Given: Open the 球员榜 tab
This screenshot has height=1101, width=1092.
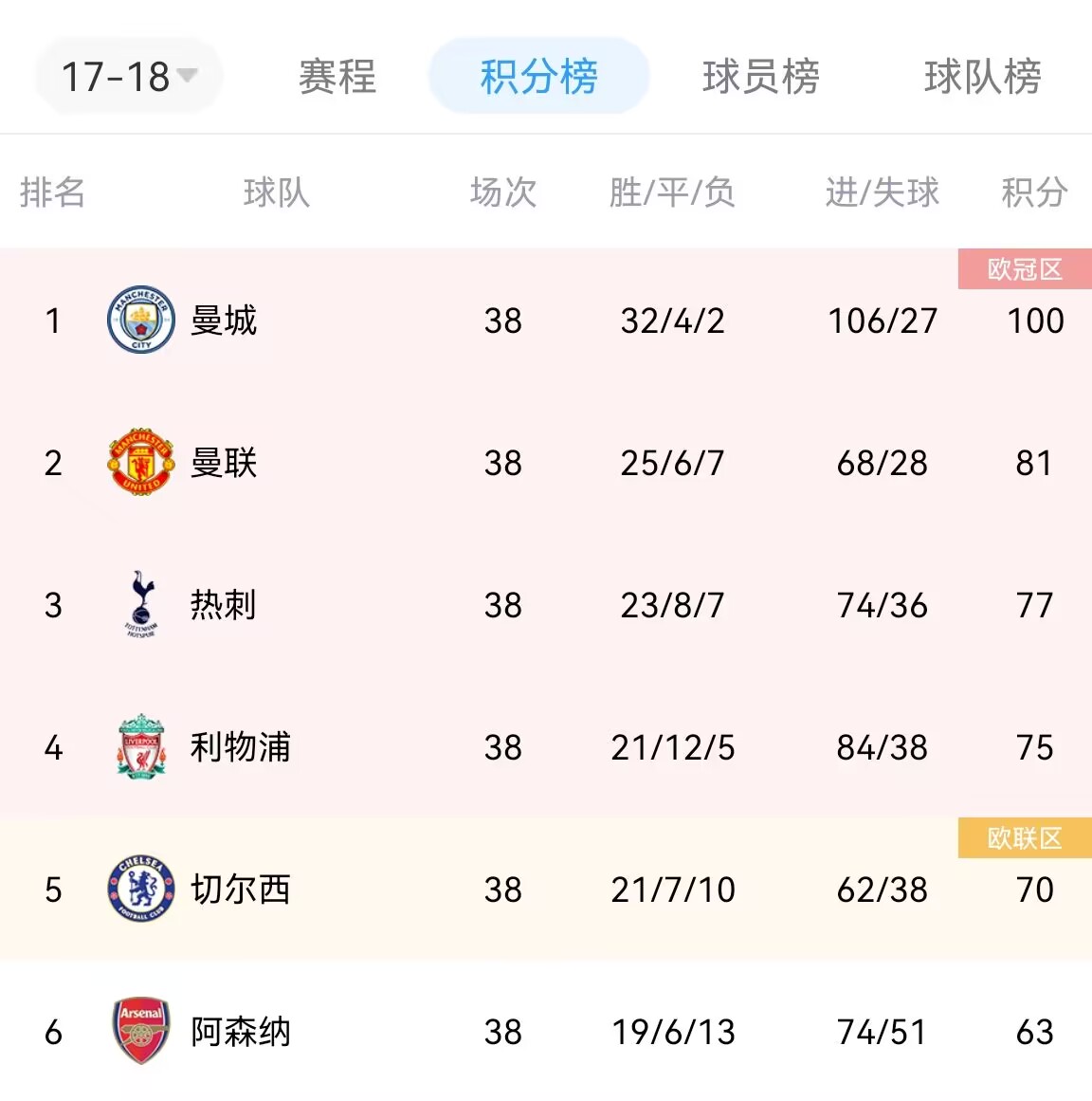Looking at the screenshot, I should (x=761, y=76).
